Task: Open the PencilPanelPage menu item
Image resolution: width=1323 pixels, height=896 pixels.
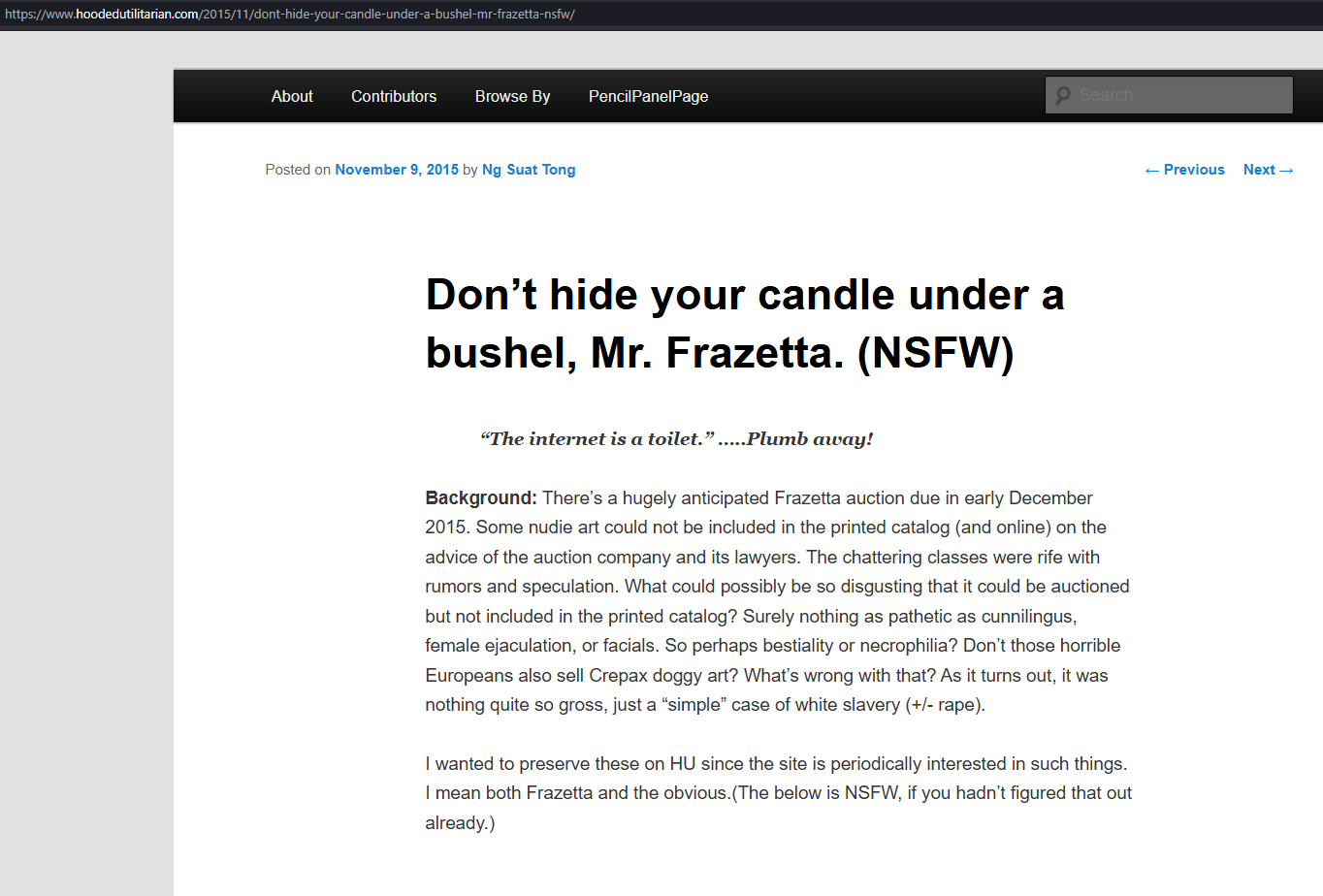Action: [x=648, y=96]
